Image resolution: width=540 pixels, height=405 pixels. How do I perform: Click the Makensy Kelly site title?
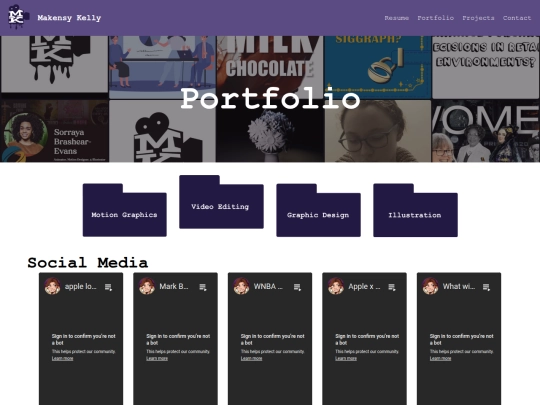69,18
